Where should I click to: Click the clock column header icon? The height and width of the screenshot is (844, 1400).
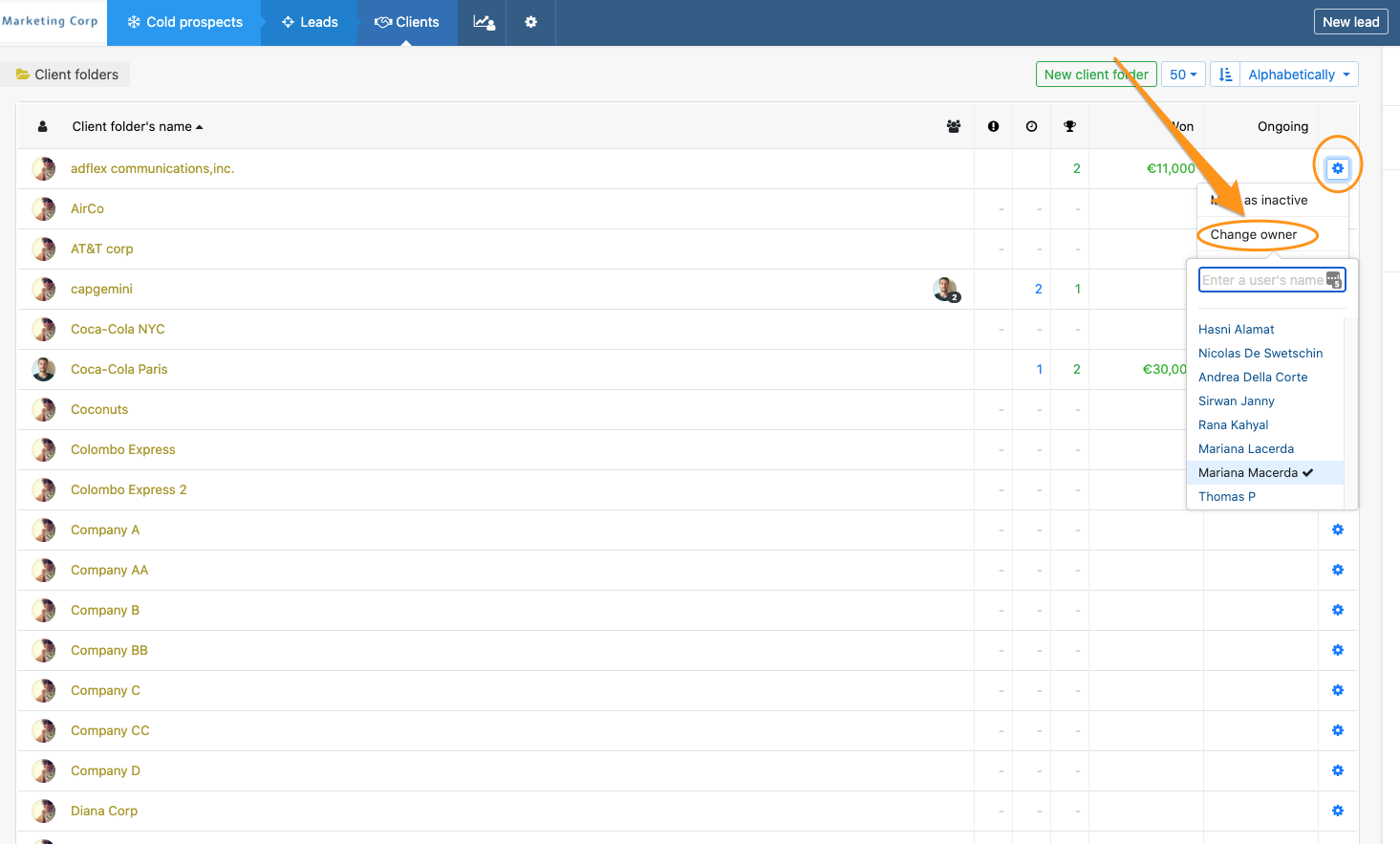[x=1031, y=125]
